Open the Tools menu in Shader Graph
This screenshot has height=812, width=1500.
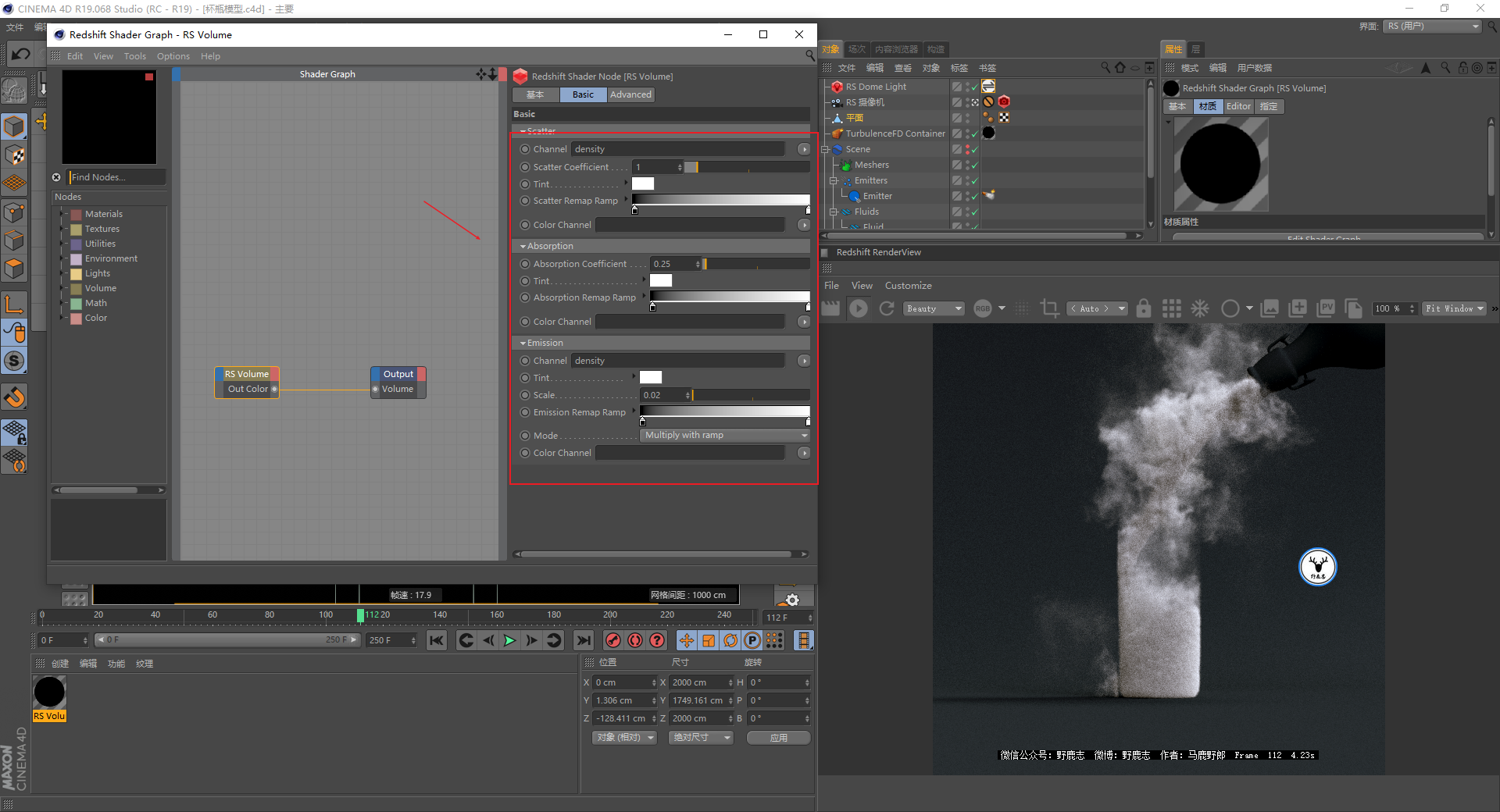pos(134,56)
